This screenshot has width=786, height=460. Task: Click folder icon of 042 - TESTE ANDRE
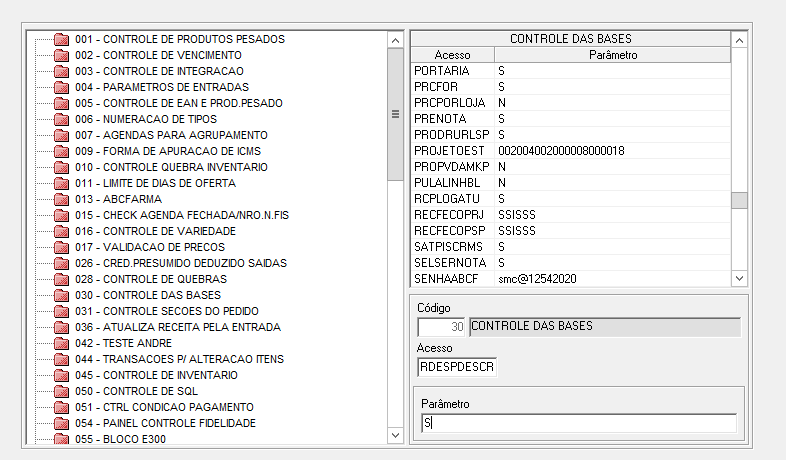click(x=61, y=343)
